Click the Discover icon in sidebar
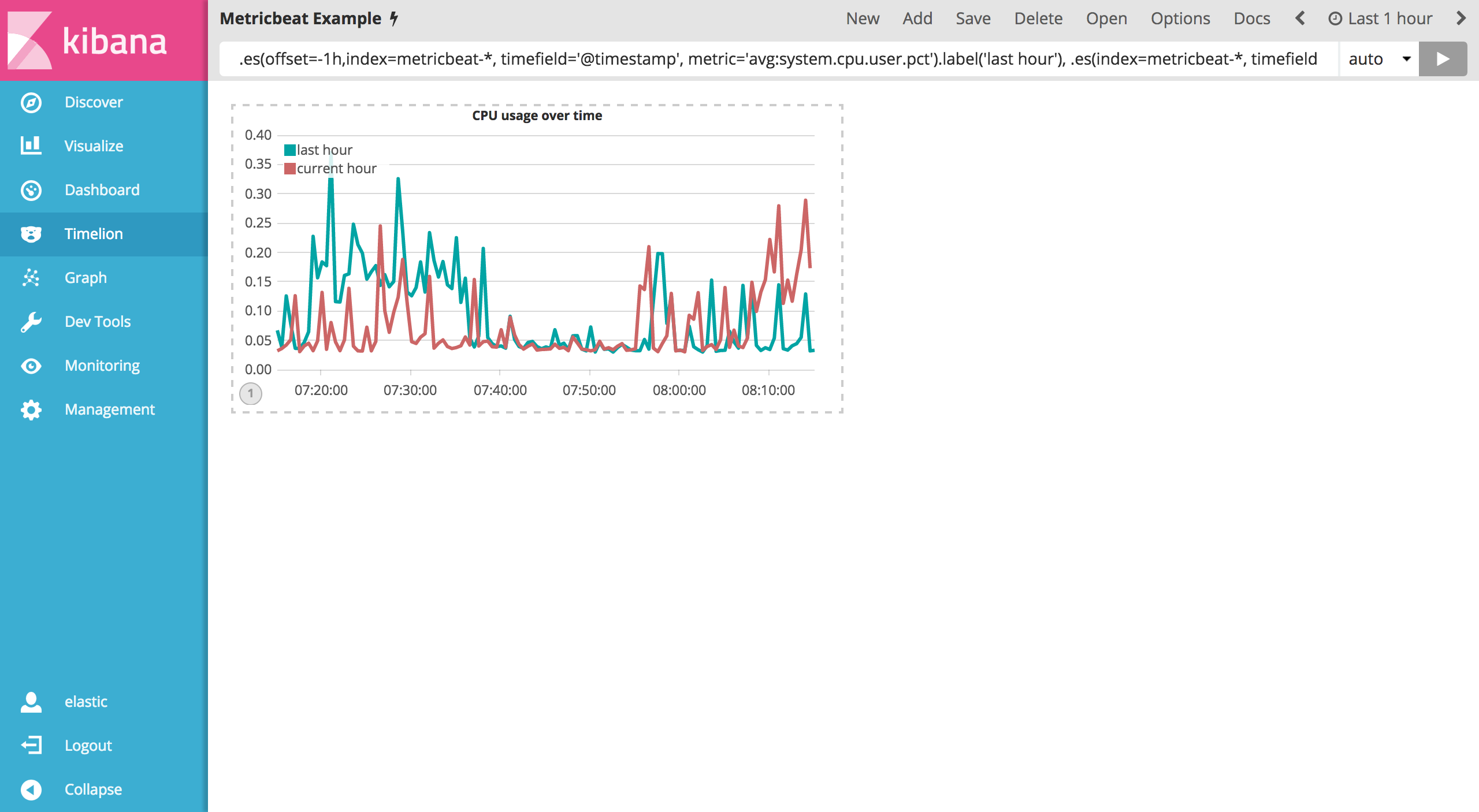Viewport: 1479px width, 812px height. (31, 102)
